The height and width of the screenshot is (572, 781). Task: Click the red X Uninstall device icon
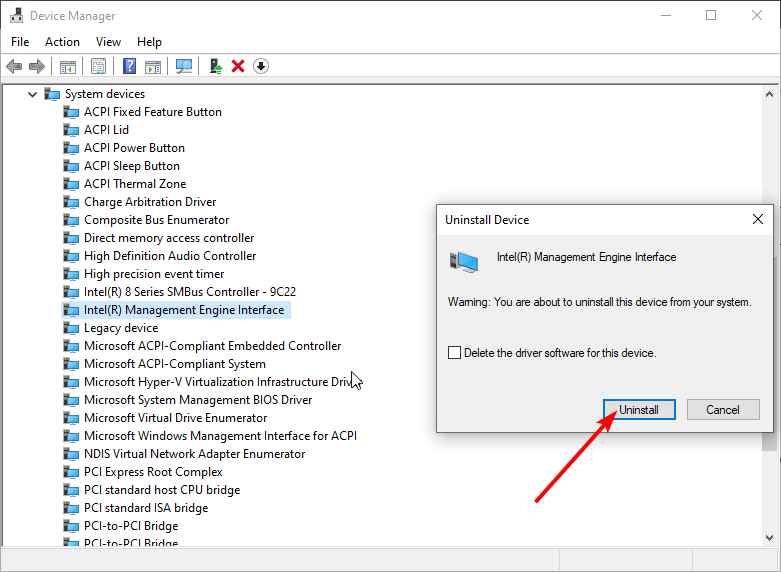click(238, 66)
